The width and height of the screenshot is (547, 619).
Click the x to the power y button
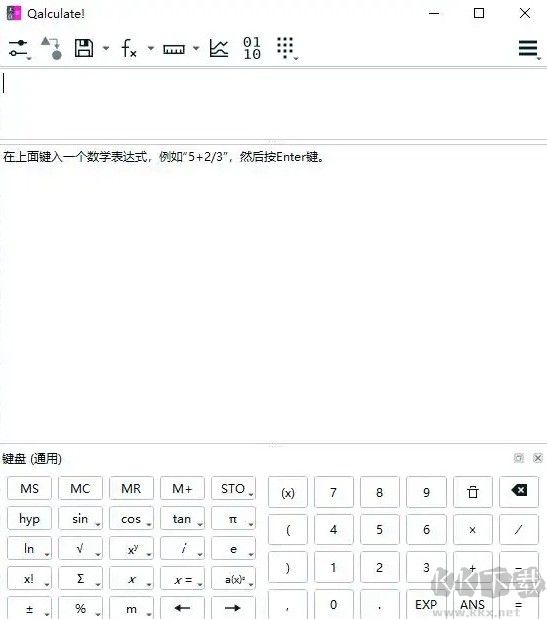click(x=131, y=548)
